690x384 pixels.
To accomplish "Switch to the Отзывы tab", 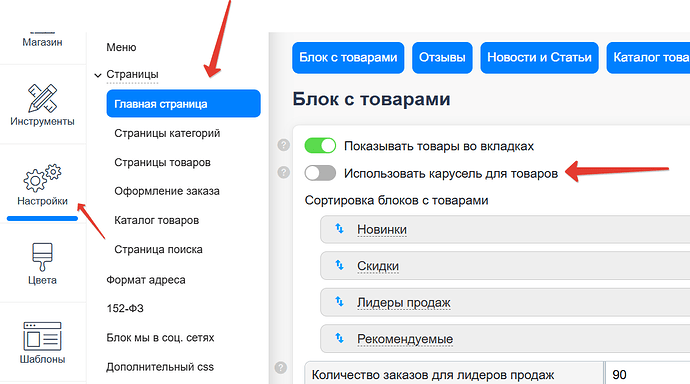I will 442,58.
